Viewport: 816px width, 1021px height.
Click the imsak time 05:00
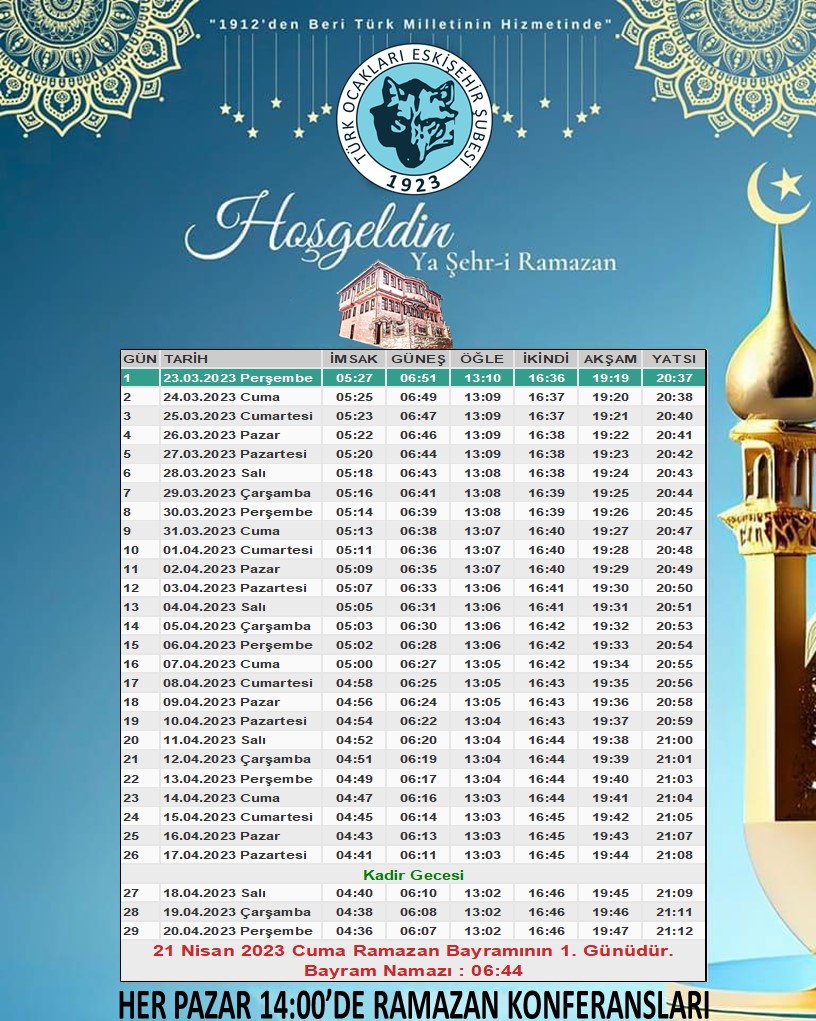click(354, 664)
